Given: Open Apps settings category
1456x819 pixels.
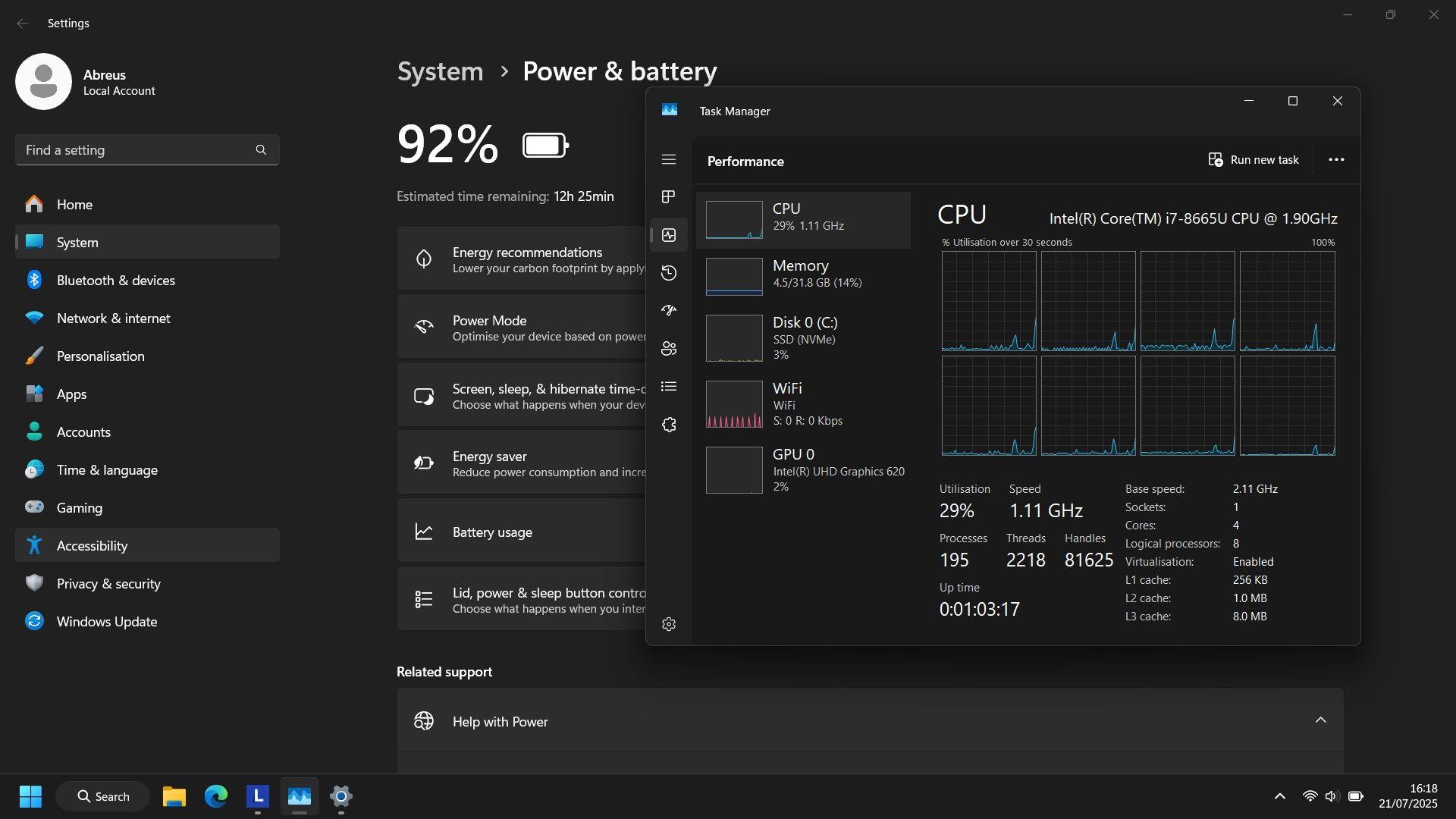Looking at the screenshot, I should (147, 394).
